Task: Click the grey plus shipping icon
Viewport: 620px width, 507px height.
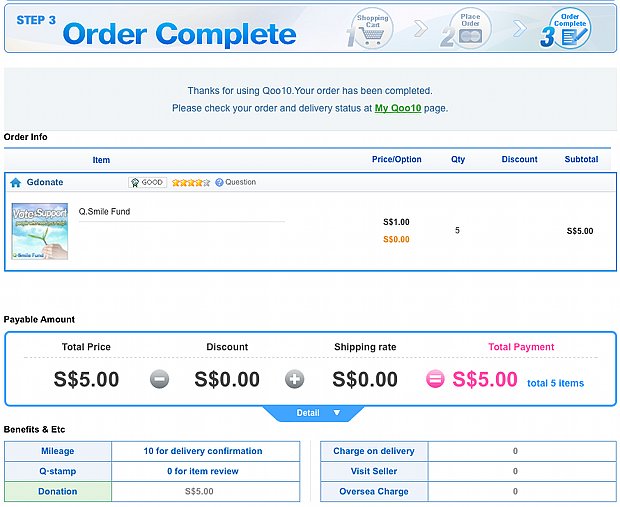Action: tap(295, 379)
